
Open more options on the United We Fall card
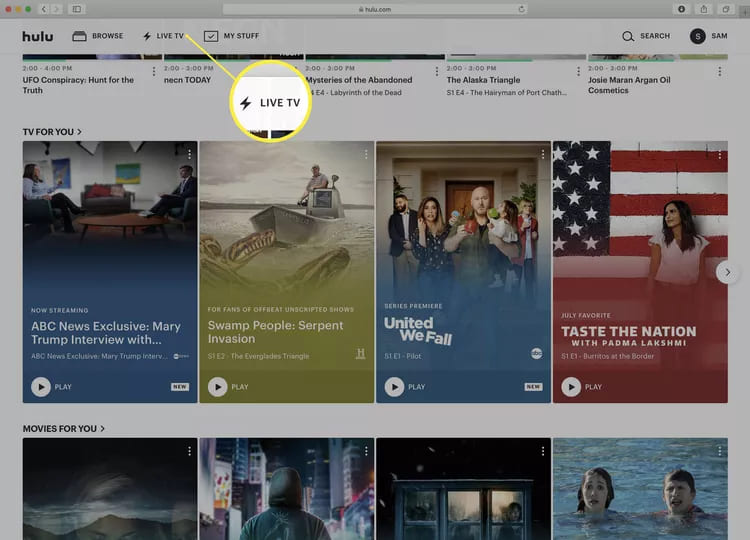(x=543, y=154)
